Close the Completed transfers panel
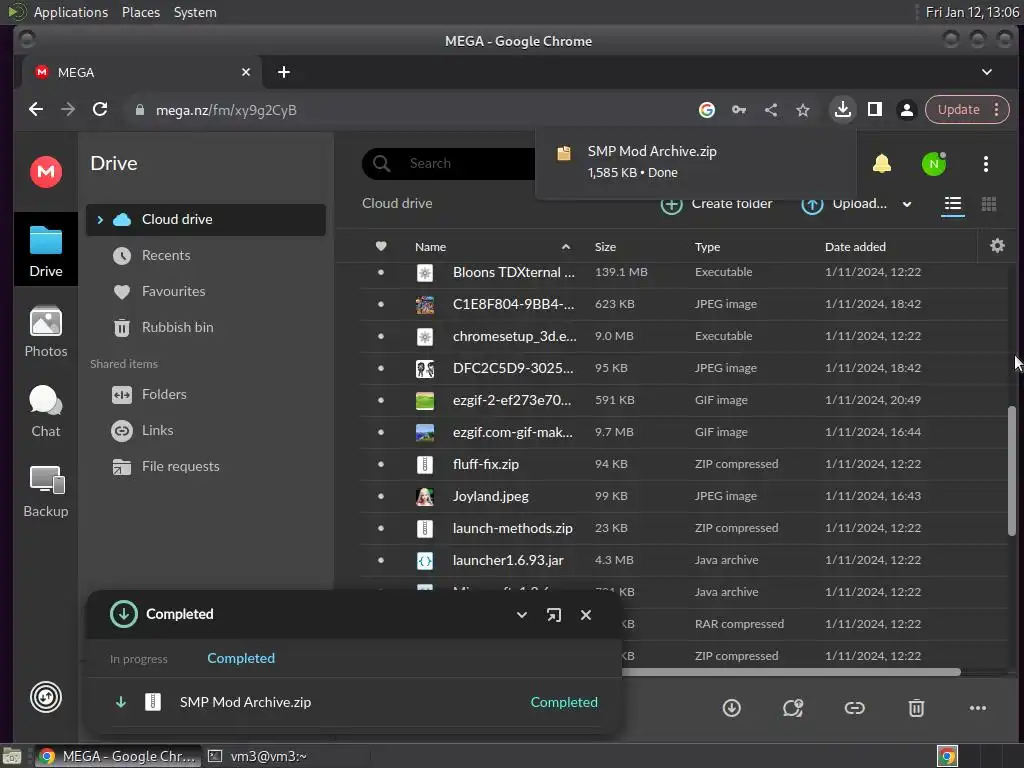 pos(586,615)
